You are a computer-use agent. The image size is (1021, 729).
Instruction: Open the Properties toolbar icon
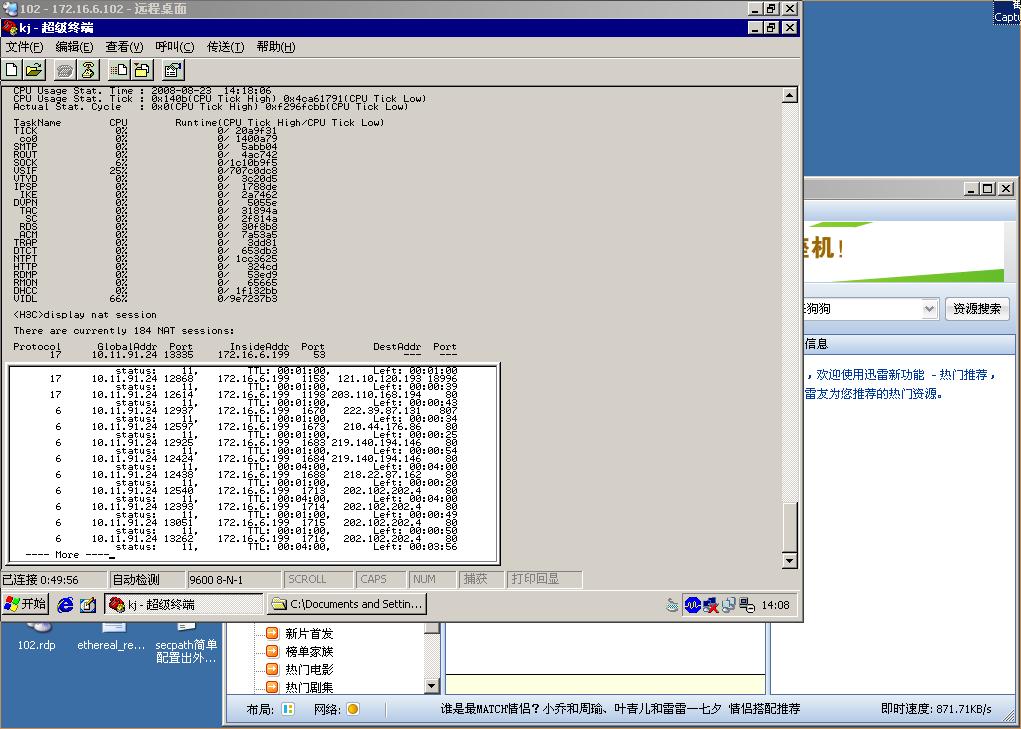[173, 69]
